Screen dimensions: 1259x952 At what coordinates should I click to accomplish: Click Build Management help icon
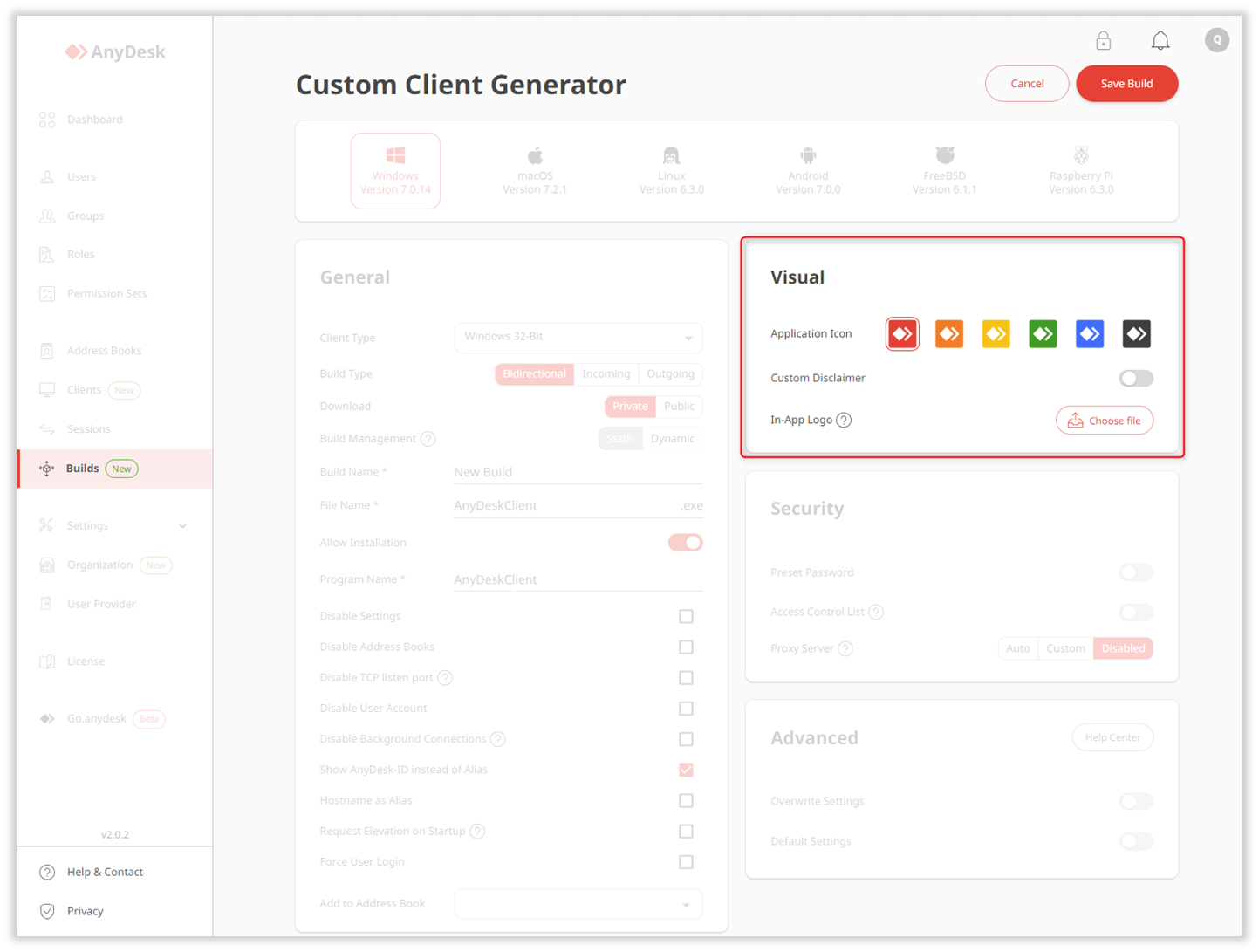coord(428,439)
